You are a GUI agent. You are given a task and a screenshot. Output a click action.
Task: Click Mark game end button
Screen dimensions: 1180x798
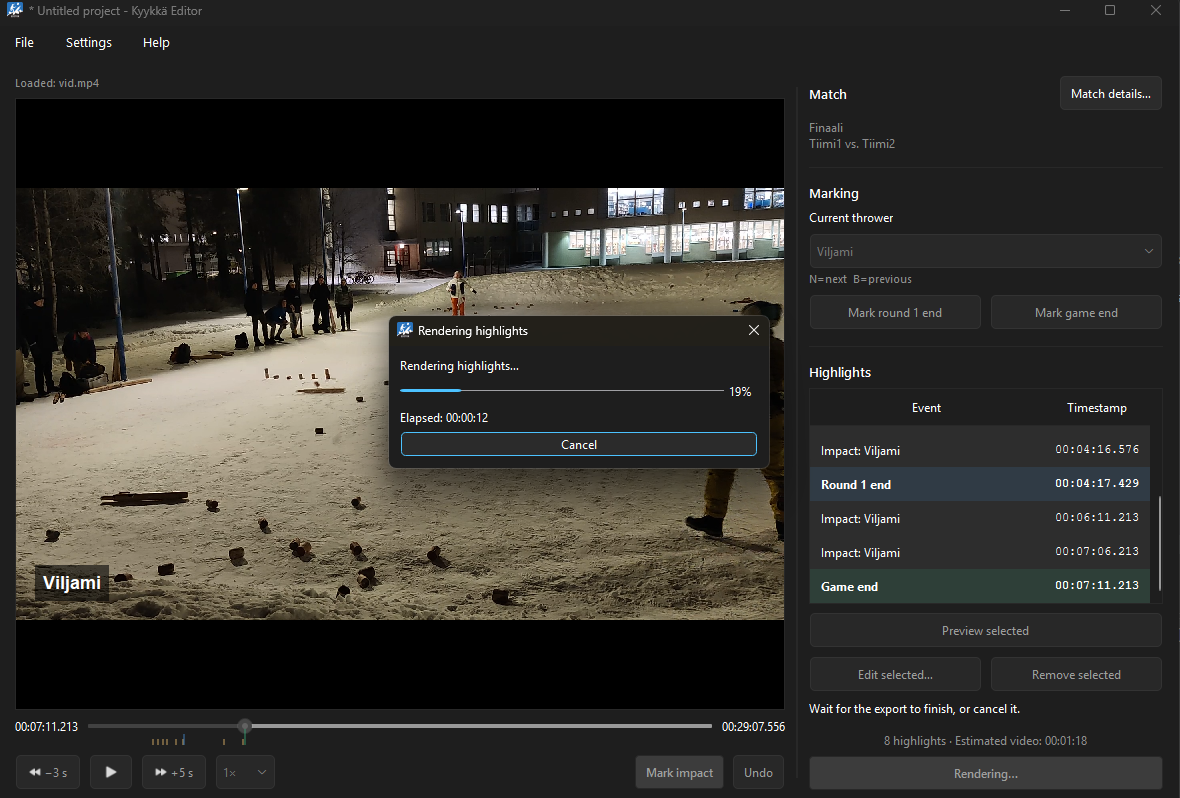coord(1076,312)
